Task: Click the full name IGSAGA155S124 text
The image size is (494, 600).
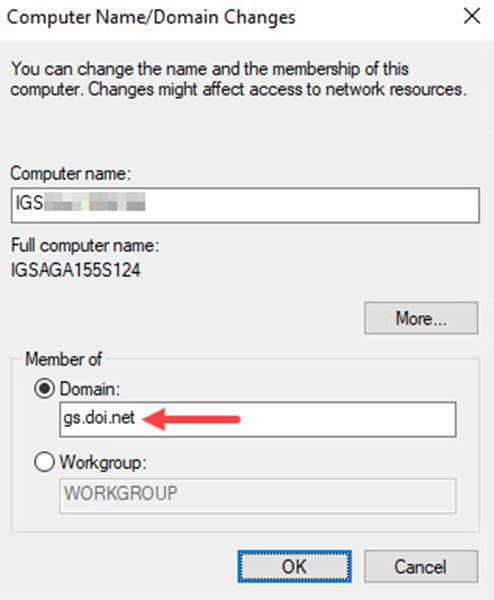Action: click(x=75, y=270)
